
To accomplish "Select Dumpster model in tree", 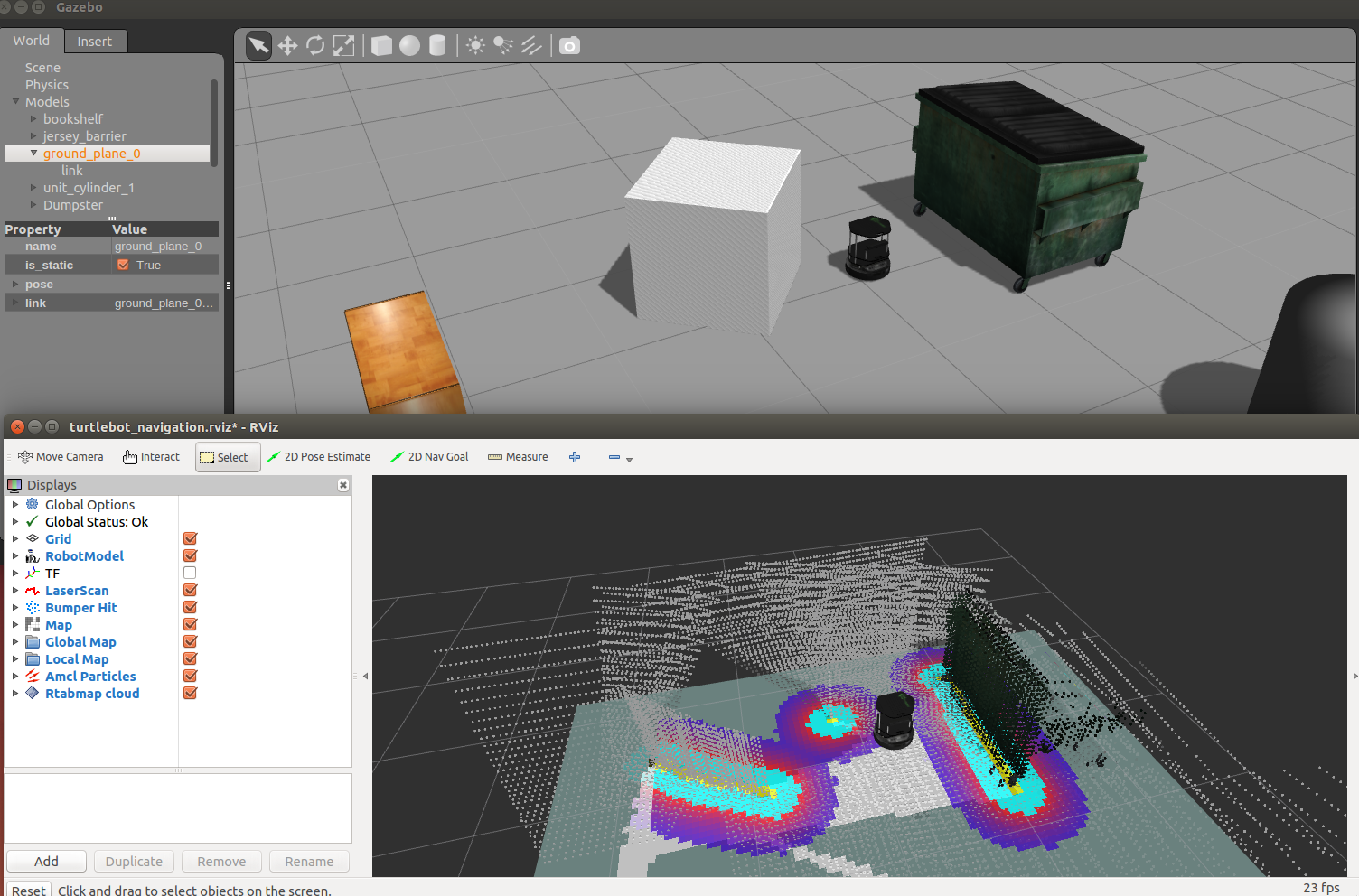I will pos(73,205).
